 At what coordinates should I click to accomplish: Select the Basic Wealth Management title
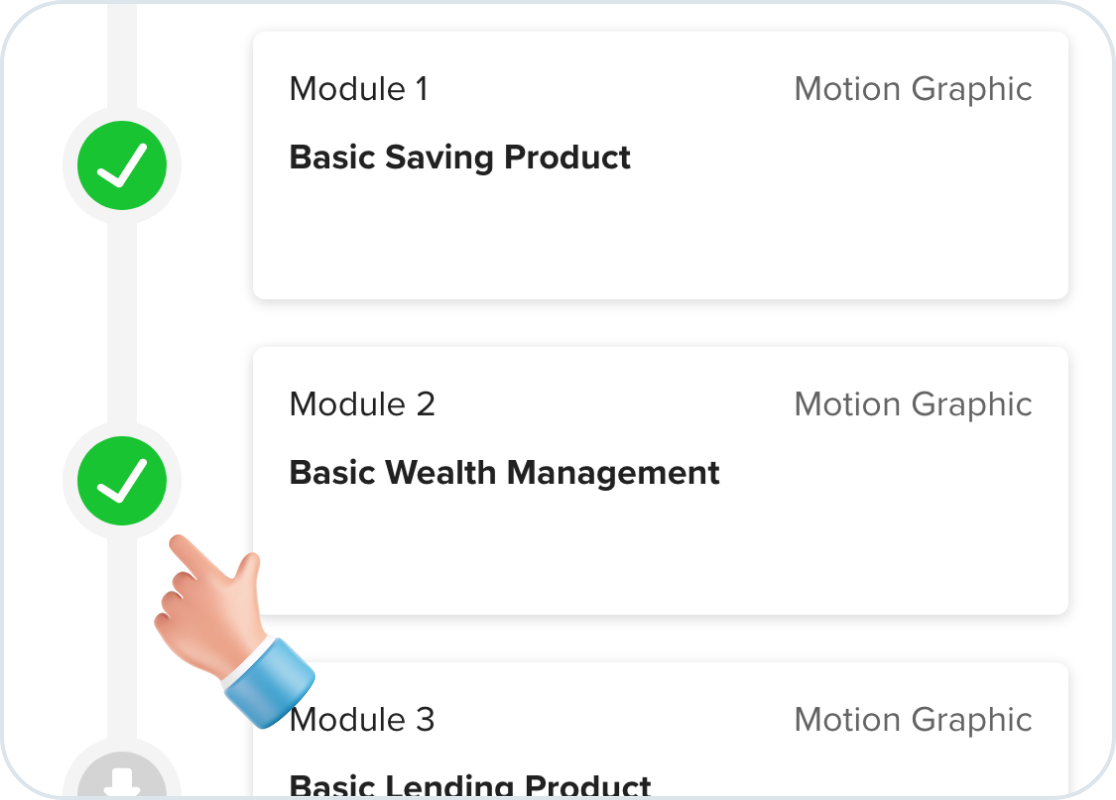click(x=505, y=473)
